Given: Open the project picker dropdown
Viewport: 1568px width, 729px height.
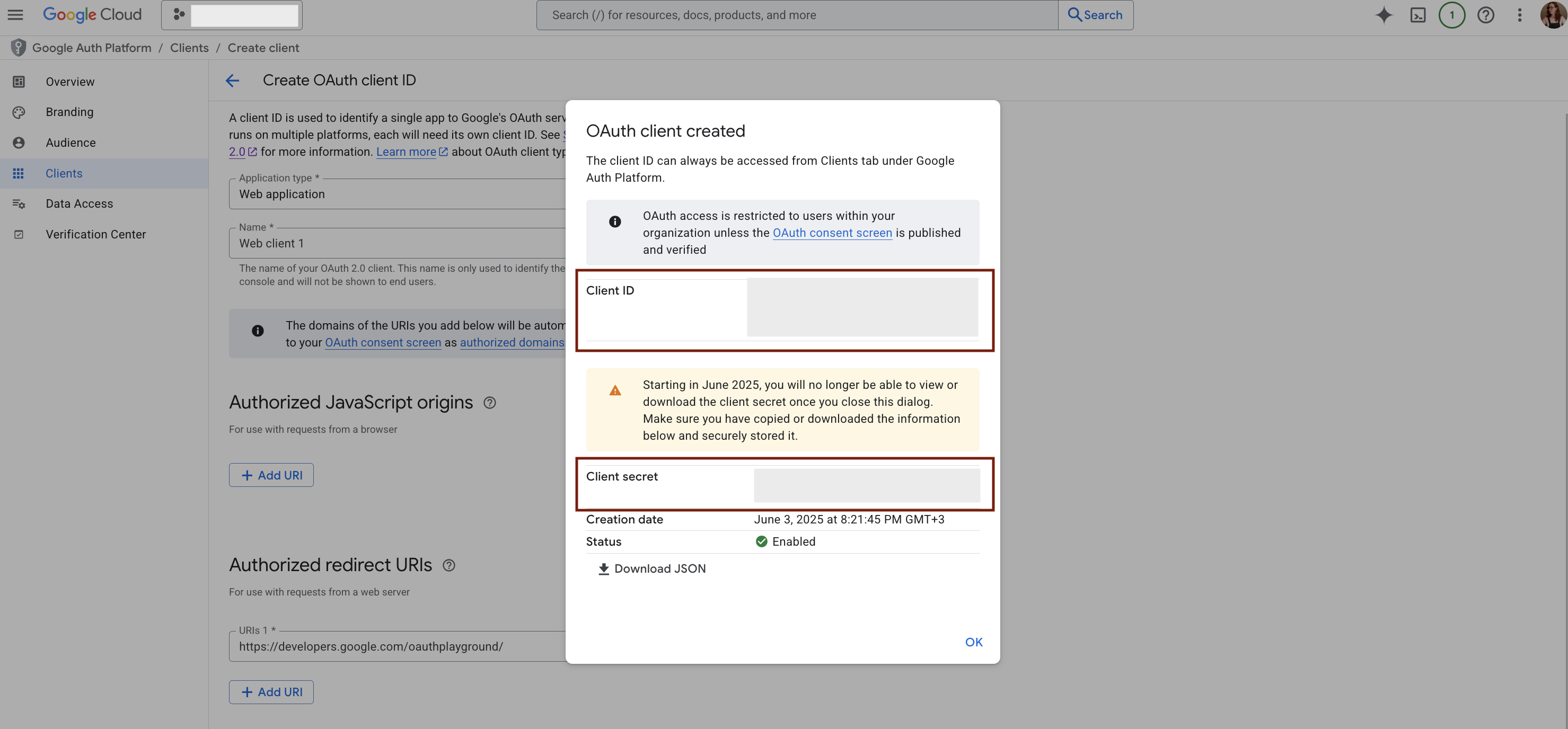Looking at the screenshot, I should point(232,15).
